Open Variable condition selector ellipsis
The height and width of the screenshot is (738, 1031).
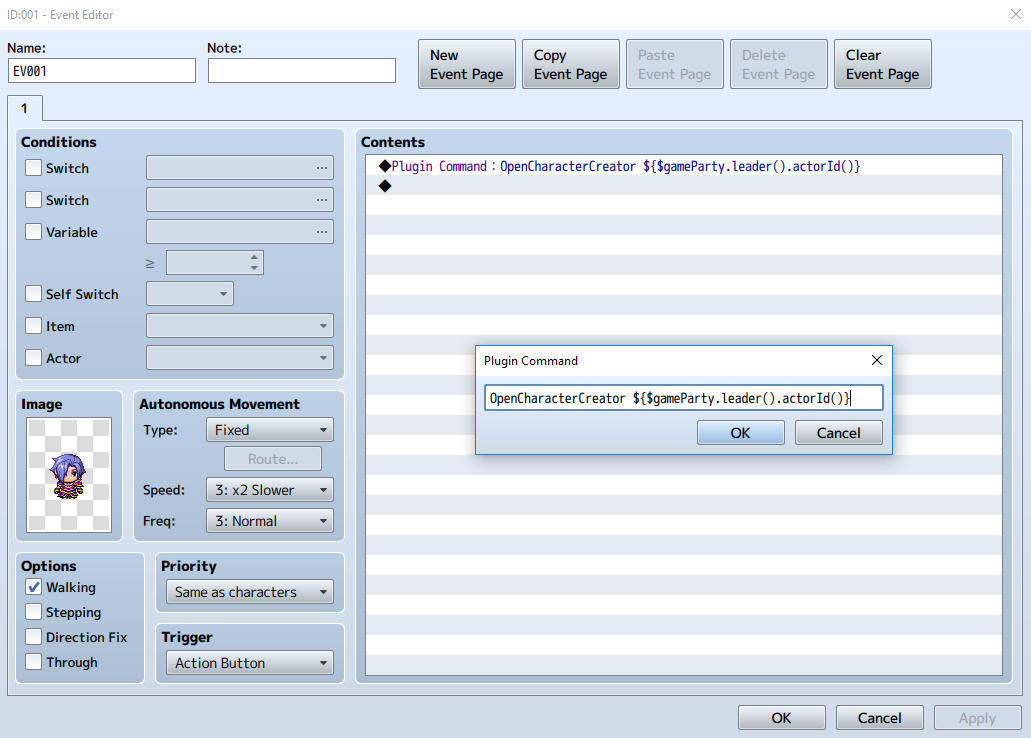[321, 232]
